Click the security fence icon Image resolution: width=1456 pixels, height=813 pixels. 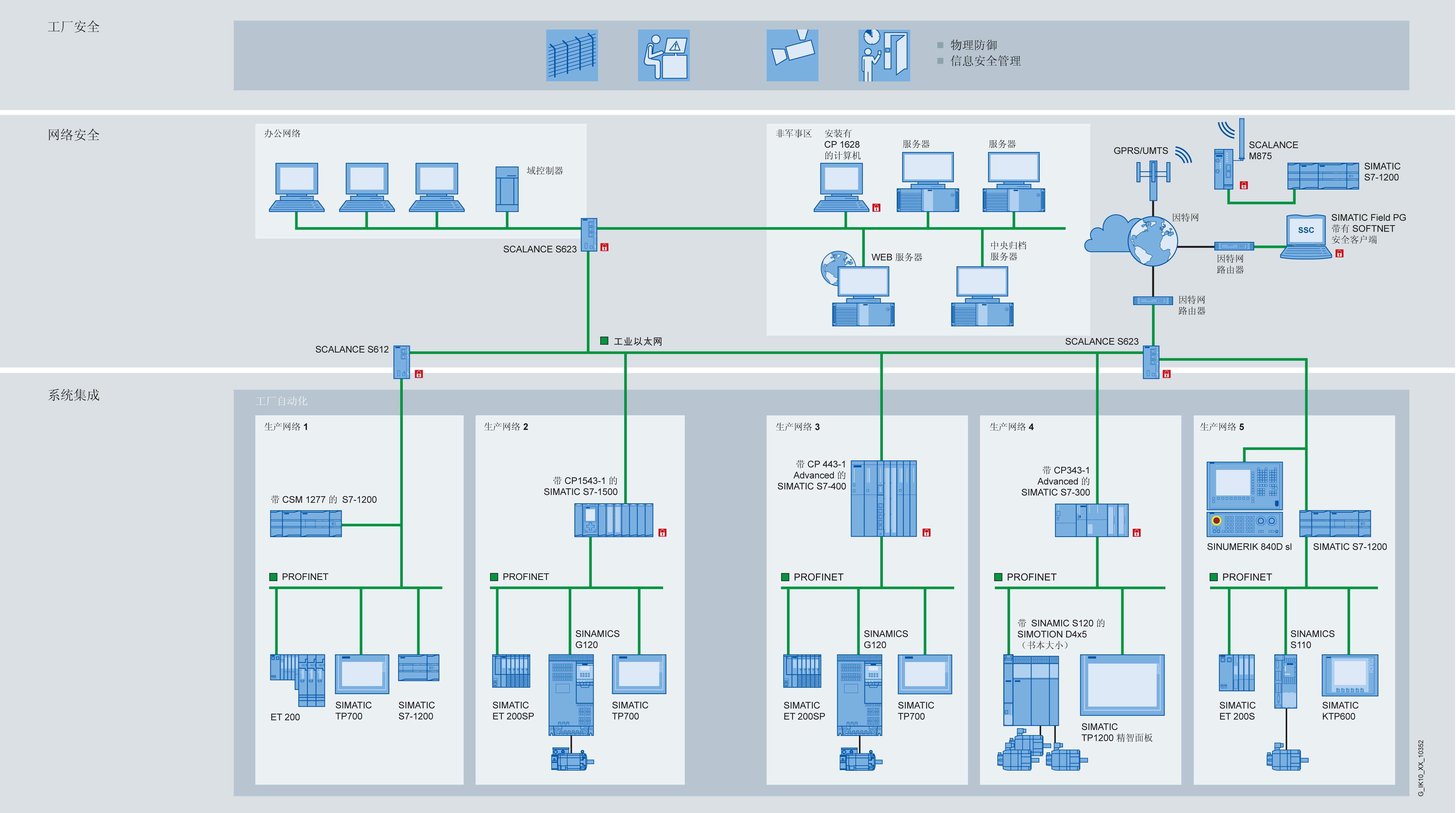coord(572,56)
